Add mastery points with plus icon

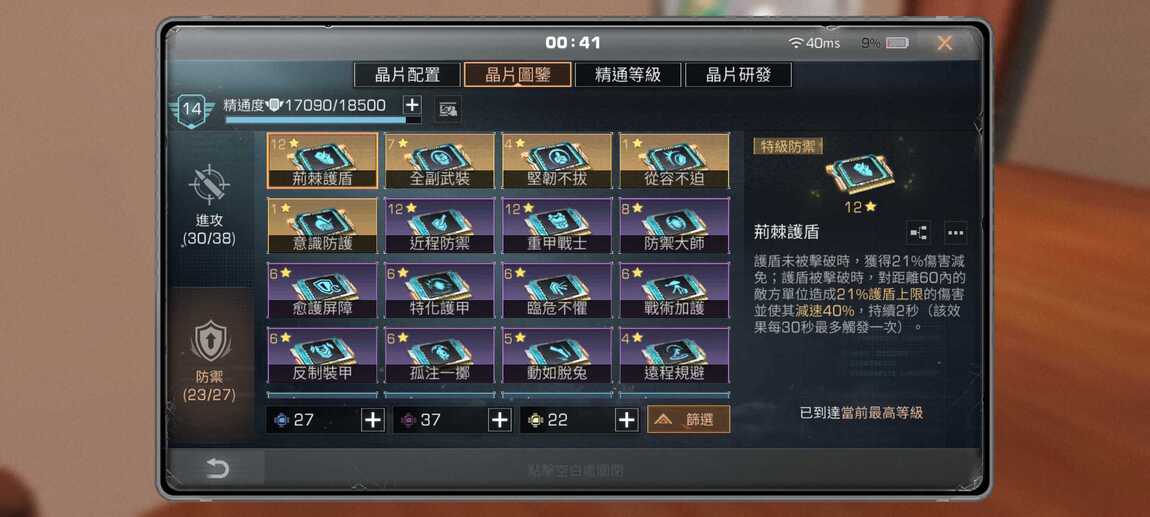pyautogui.click(x=412, y=105)
